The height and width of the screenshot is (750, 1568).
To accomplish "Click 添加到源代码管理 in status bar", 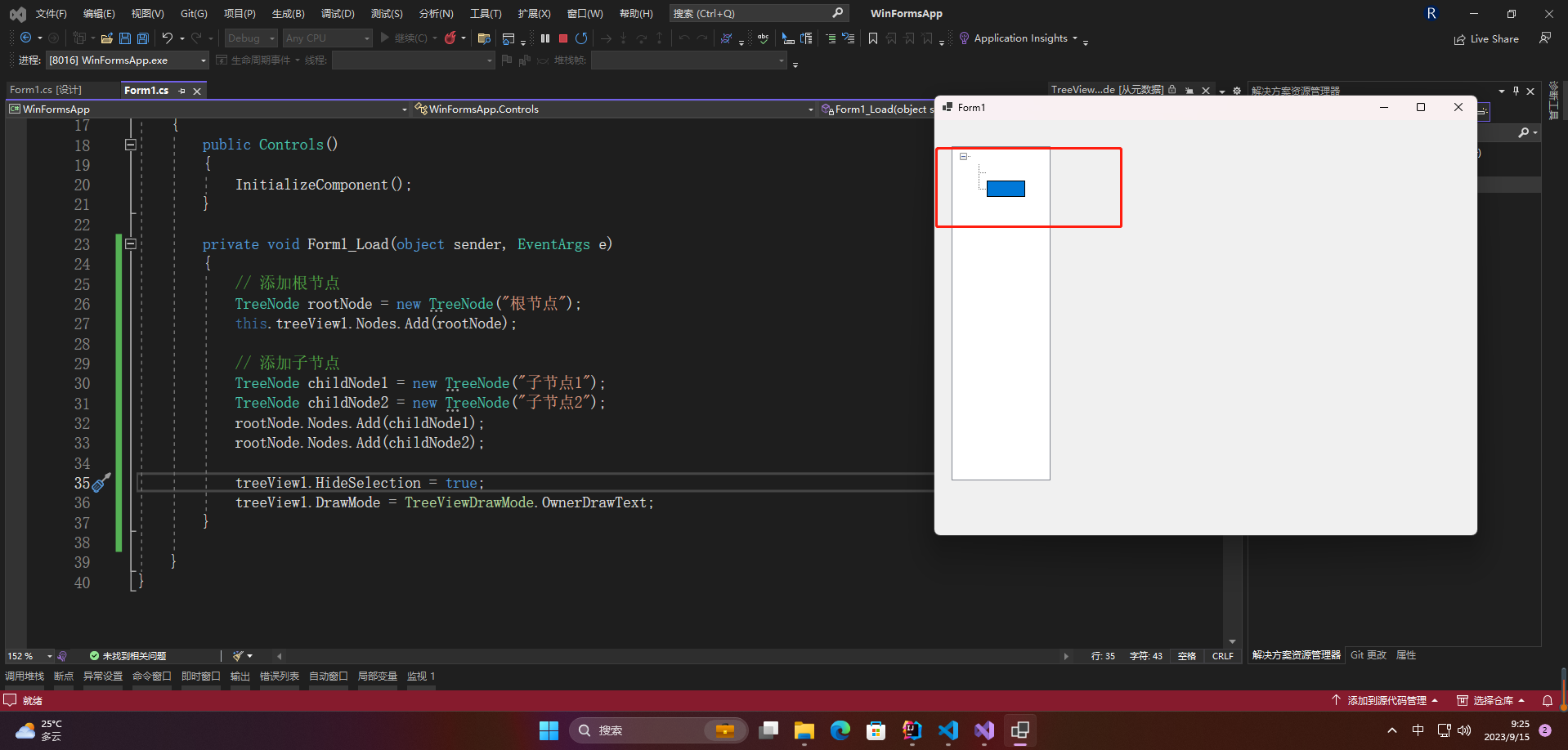I will point(1385,700).
